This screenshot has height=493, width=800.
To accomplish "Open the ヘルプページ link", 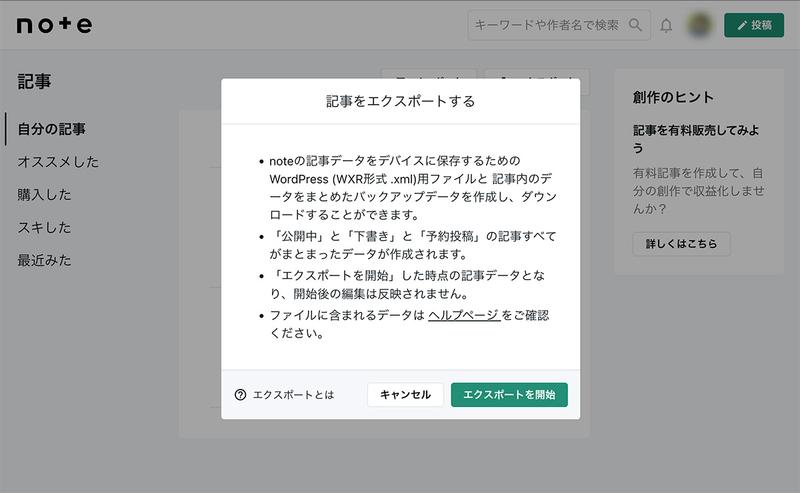I will pyautogui.click(x=464, y=315).
